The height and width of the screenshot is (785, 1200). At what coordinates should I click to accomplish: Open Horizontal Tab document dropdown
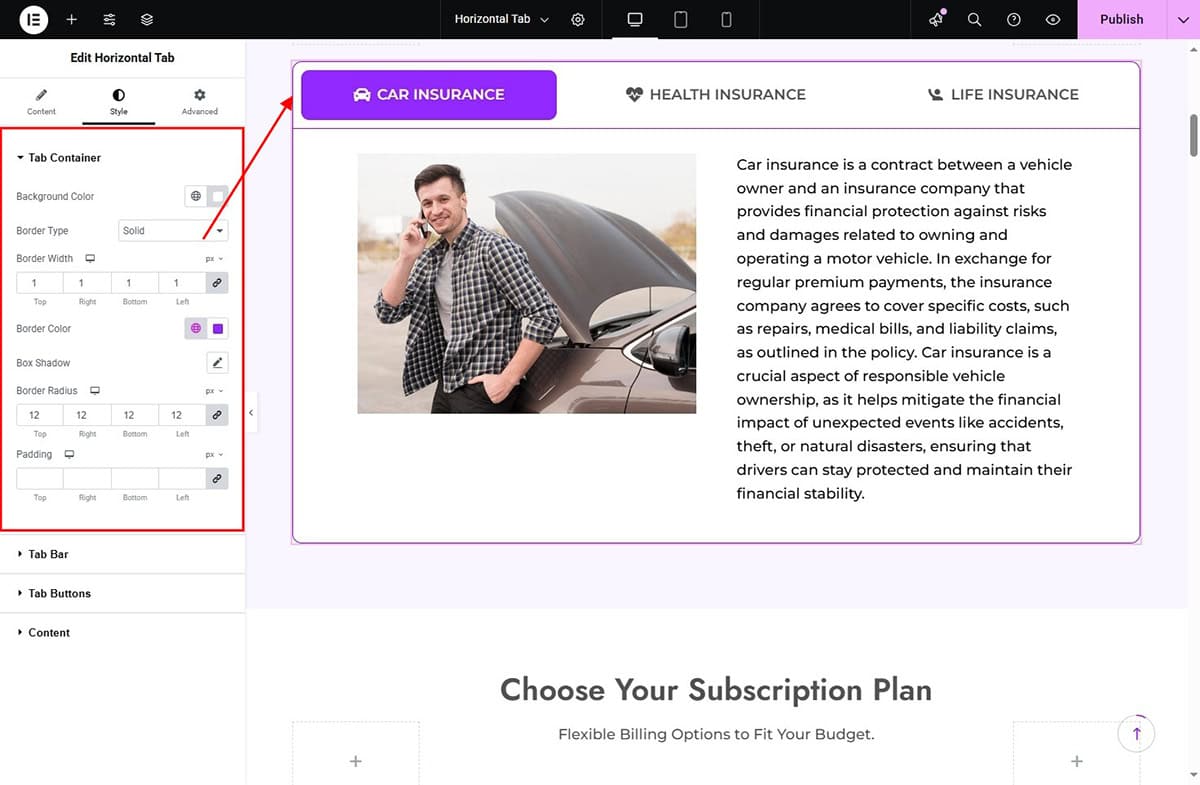click(501, 19)
